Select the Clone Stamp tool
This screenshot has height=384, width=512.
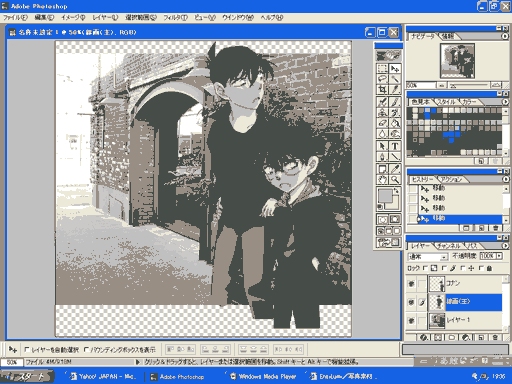click(382, 112)
